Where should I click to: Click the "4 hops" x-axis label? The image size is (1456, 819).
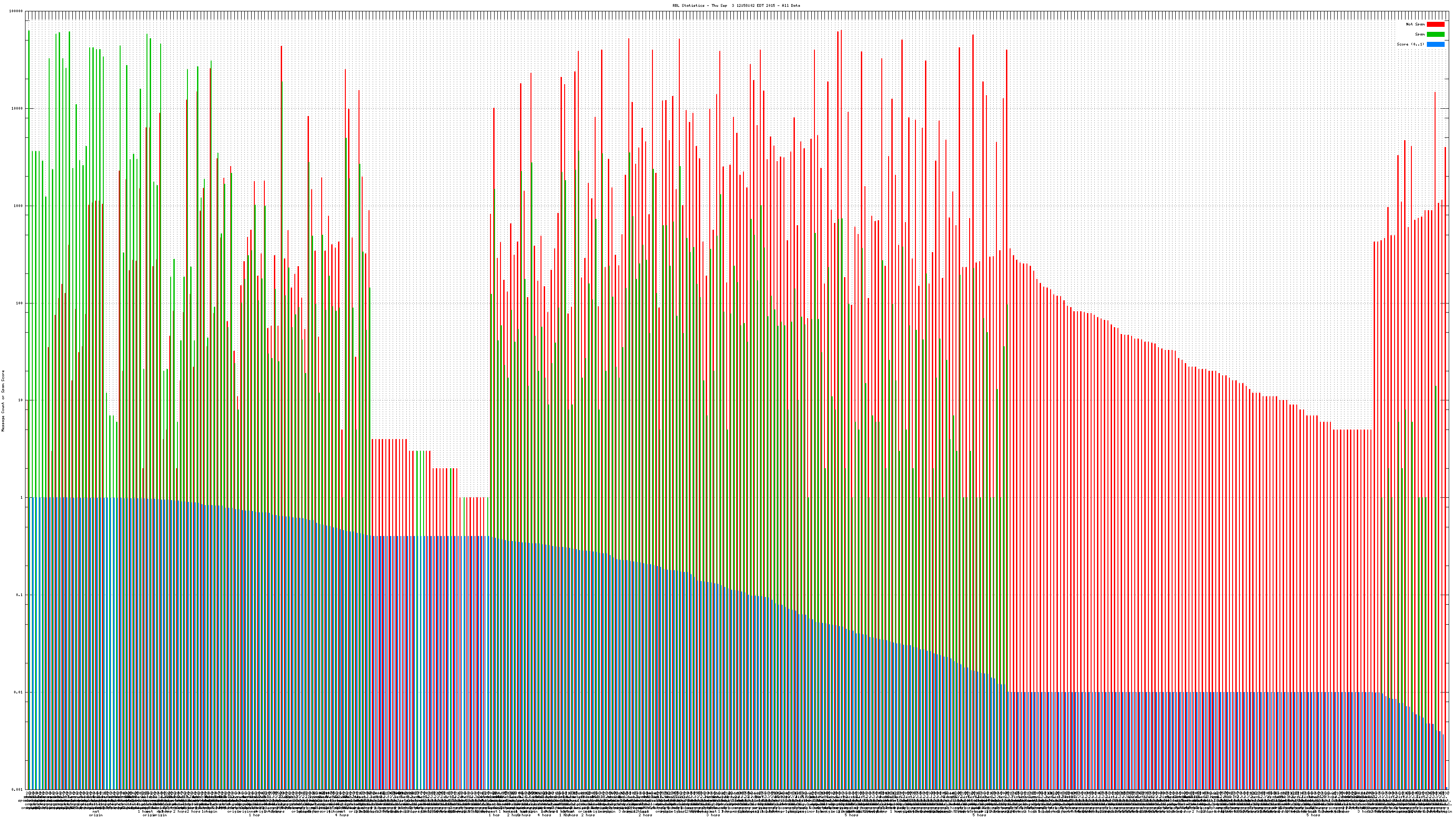[x=341, y=815]
